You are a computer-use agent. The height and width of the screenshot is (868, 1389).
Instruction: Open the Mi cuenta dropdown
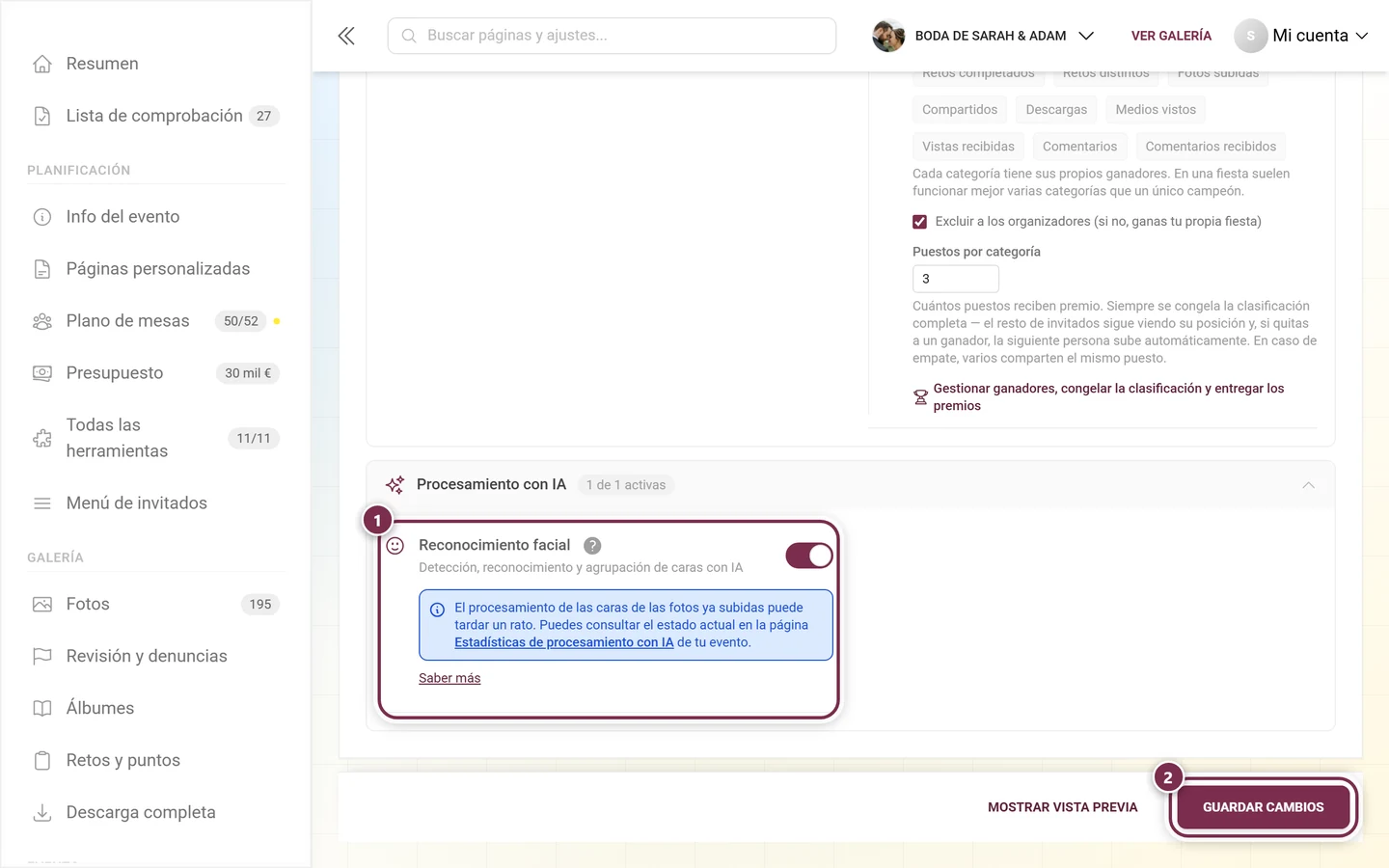[x=1301, y=36]
